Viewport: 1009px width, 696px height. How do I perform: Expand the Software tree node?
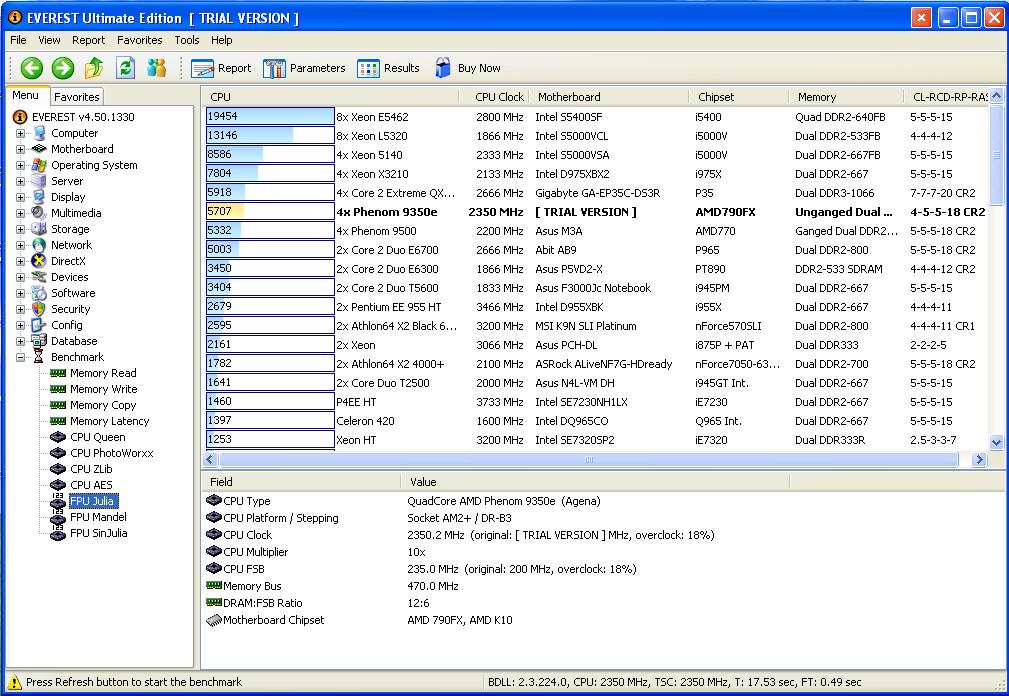pos(20,293)
